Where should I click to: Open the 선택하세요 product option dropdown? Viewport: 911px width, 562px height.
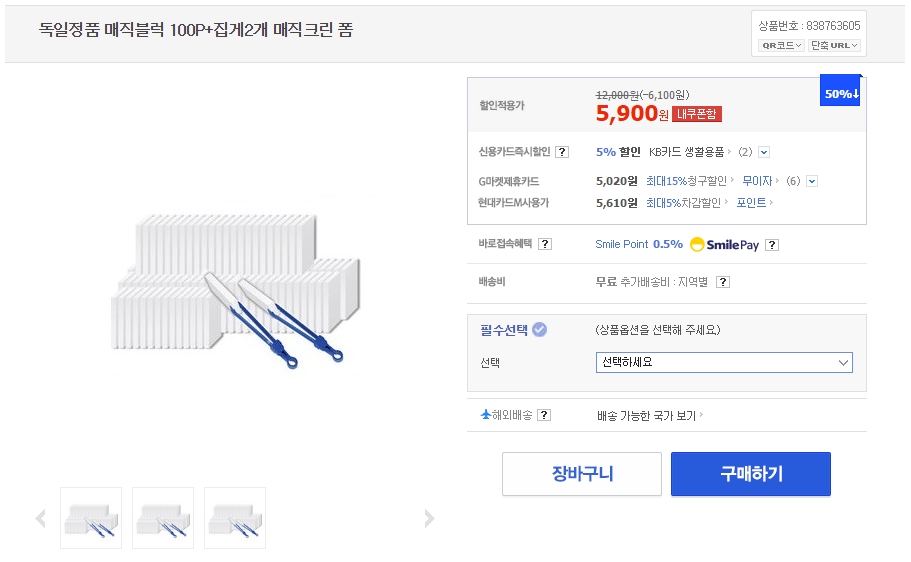pos(723,362)
